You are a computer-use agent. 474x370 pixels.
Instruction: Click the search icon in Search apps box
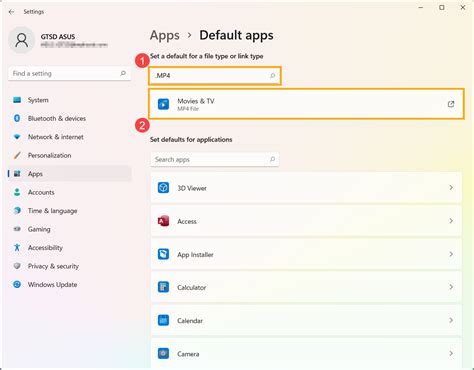pos(272,159)
